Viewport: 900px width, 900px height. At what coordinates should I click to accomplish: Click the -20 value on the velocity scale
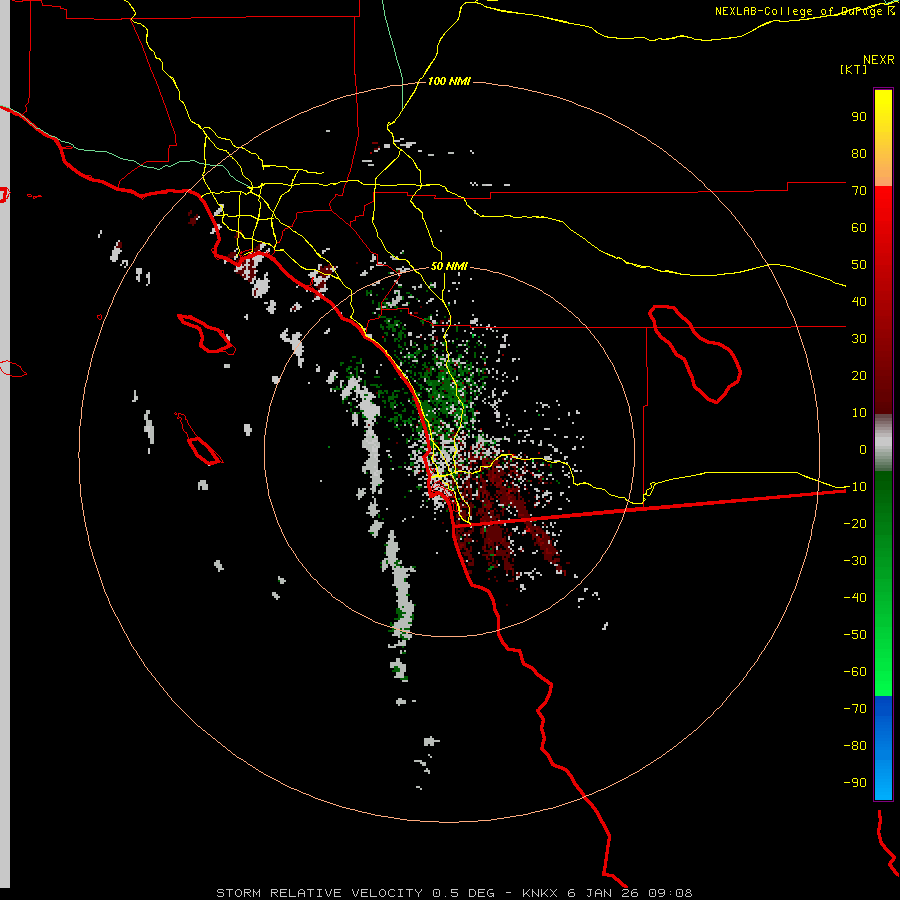coord(855,524)
